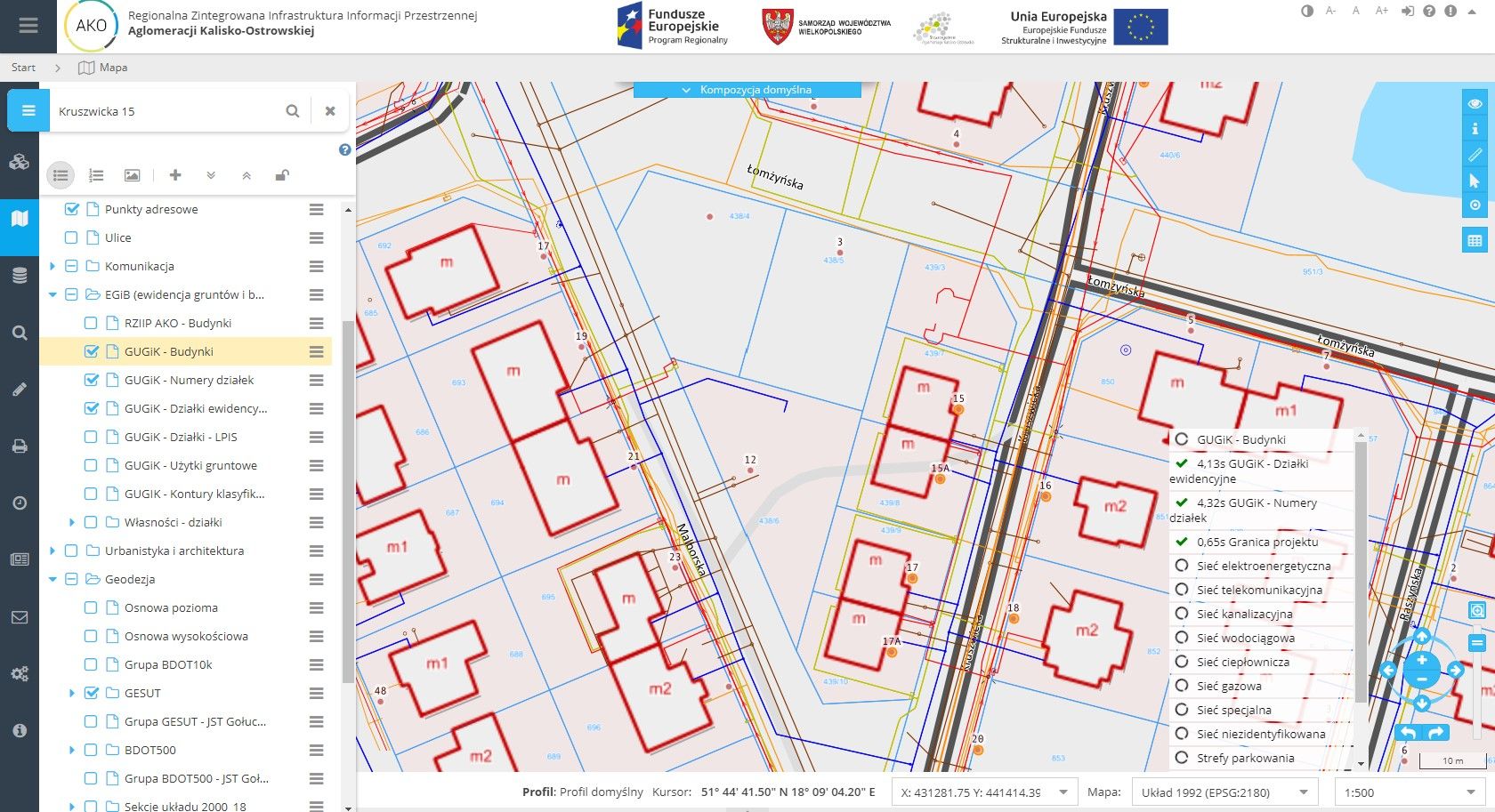Select the ruler measurement tool
Viewport: 1495px width, 812px height.
click(1475, 155)
